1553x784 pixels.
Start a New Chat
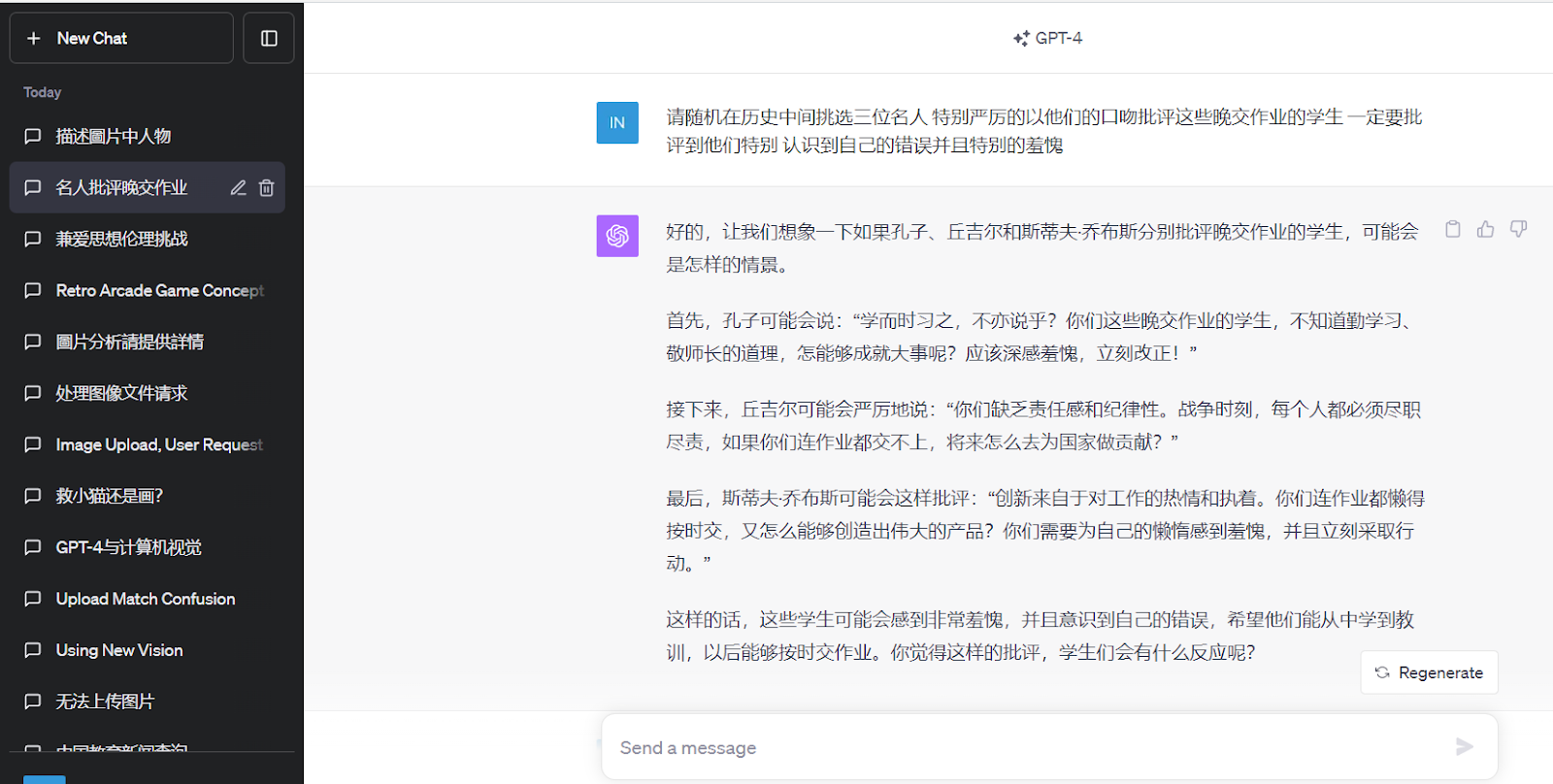tap(121, 38)
